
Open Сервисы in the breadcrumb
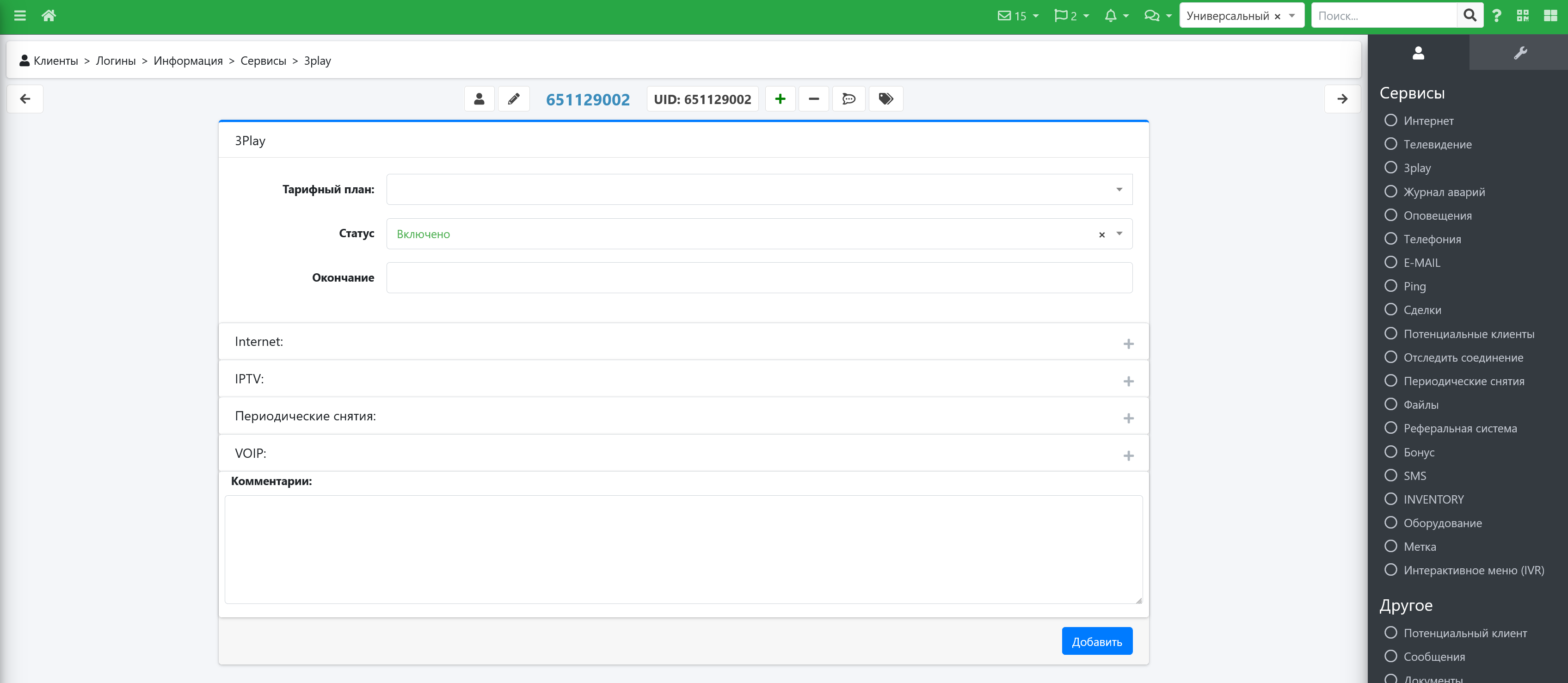point(263,61)
